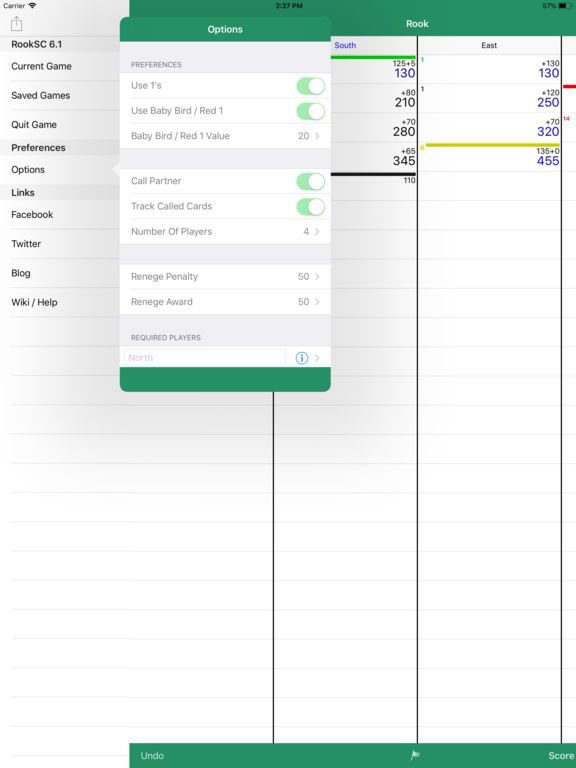Turn off the Call Partner switch
576x768 pixels.
click(x=311, y=181)
